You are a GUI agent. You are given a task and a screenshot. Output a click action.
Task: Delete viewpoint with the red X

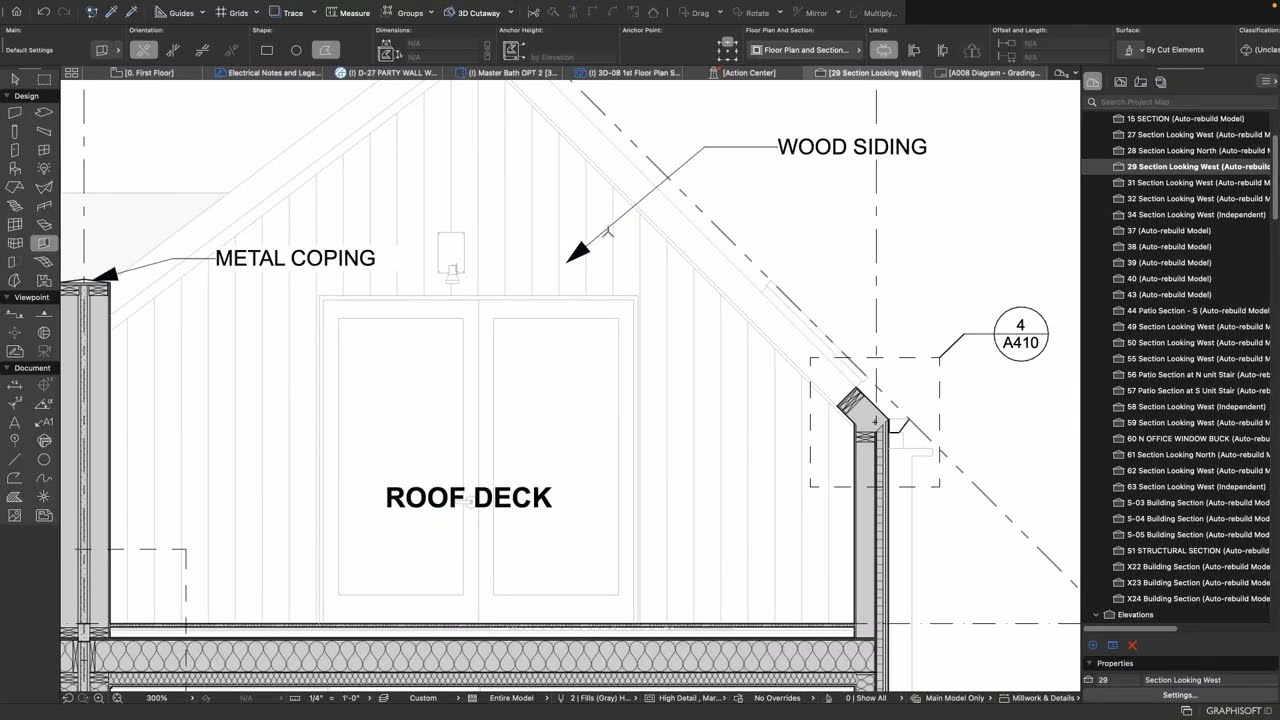1132,646
